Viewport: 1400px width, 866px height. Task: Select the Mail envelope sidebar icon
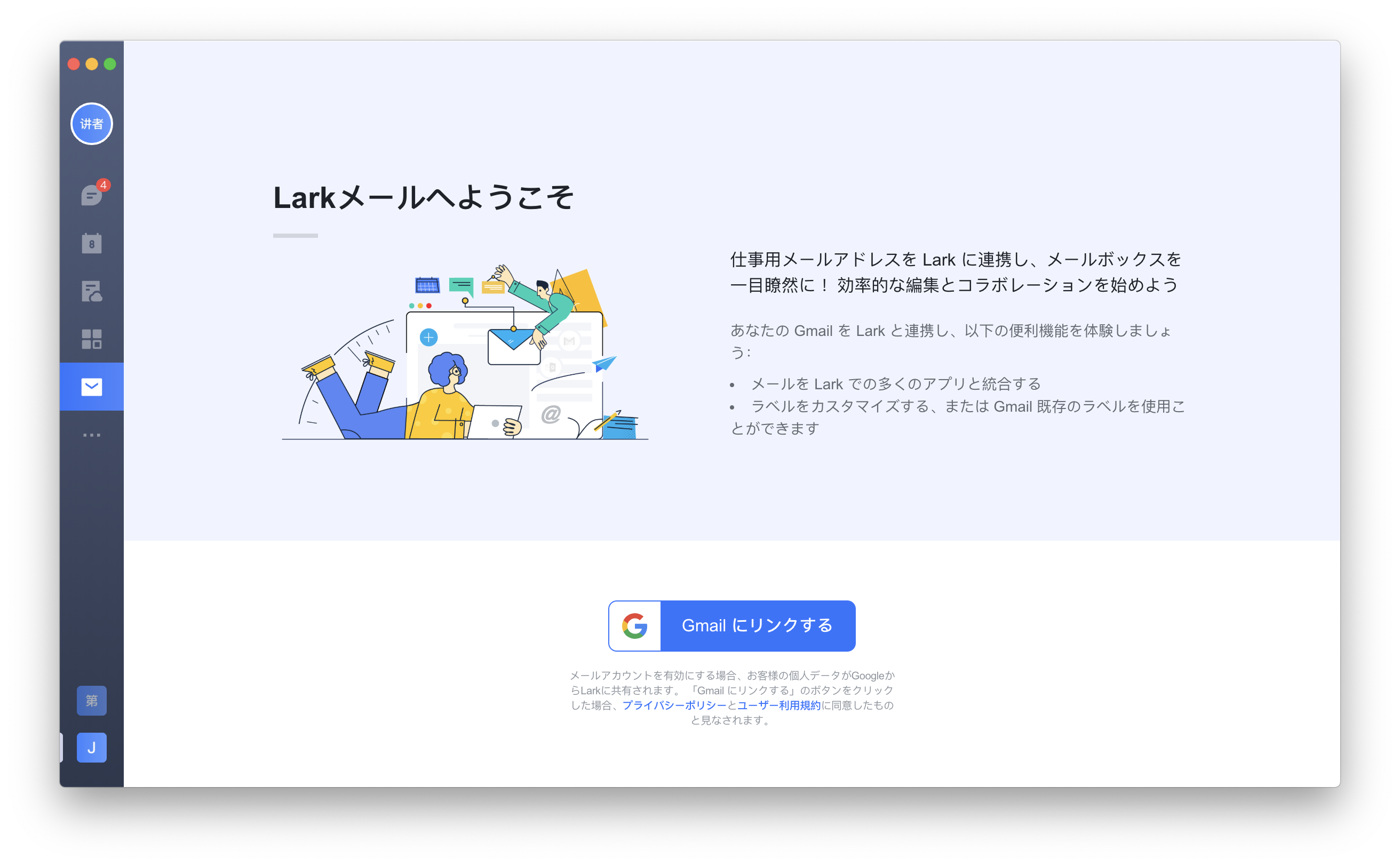[x=92, y=387]
